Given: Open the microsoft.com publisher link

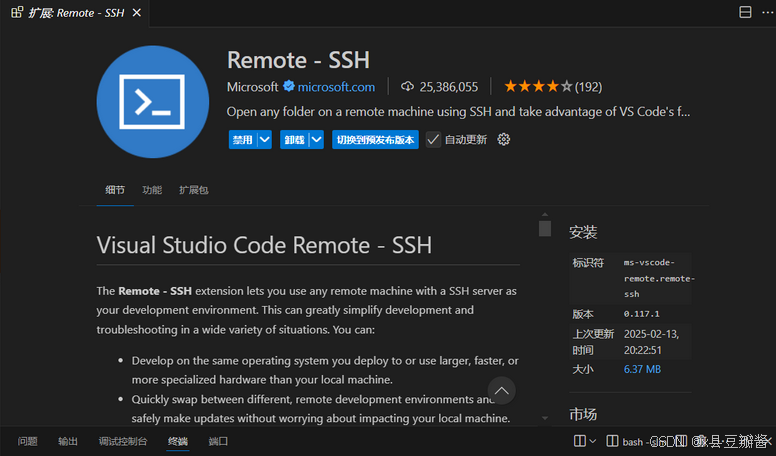Looking at the screenshot, I should tap(336, 87).
